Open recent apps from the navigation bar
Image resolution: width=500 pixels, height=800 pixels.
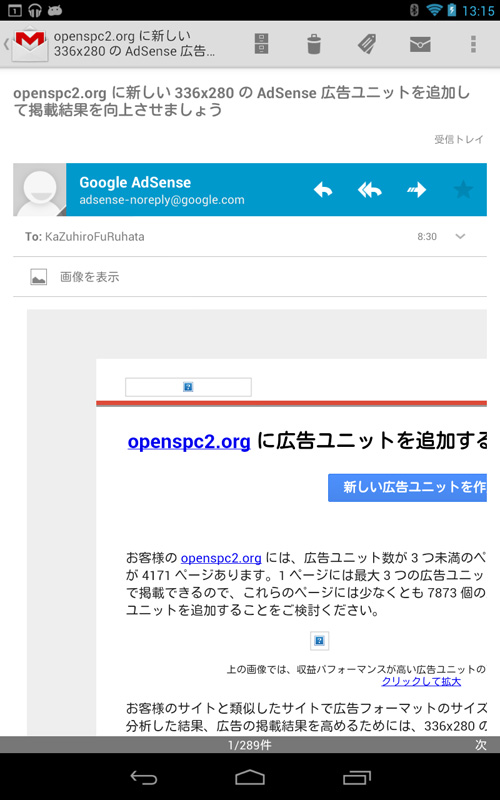click(357, 777)
